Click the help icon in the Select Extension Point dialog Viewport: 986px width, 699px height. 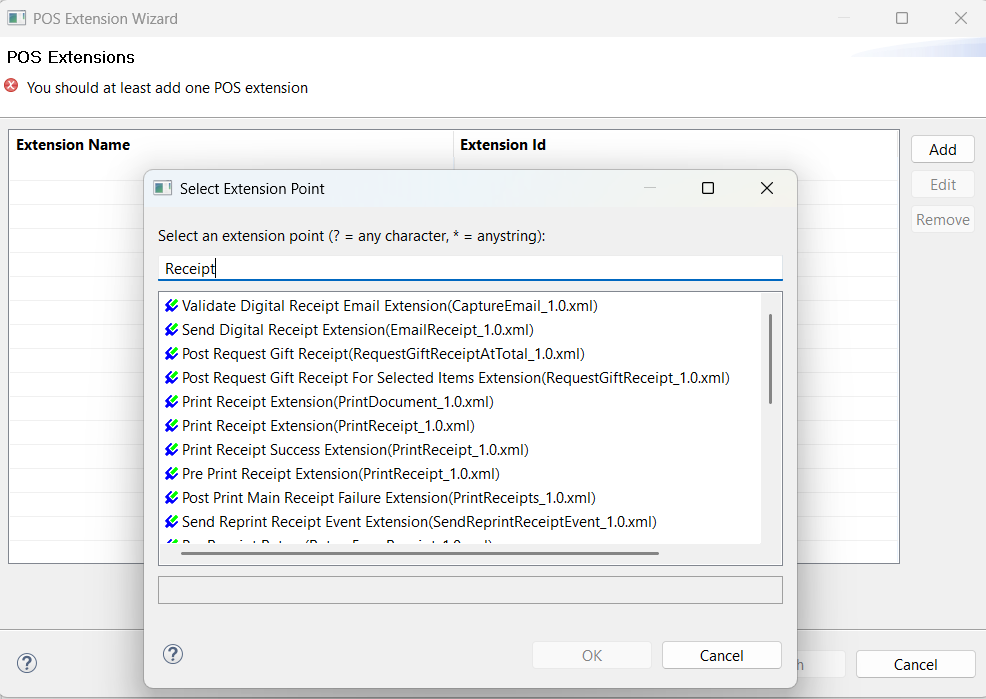click(173, 654)
